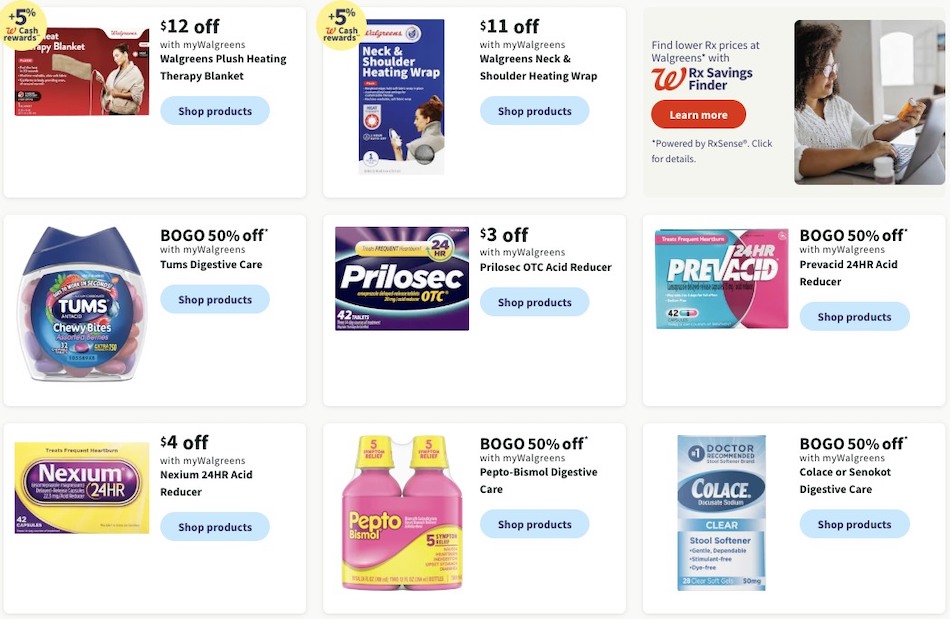Screen dimensions: 950x619
Task: Shop Pepto-Bismol Digestive Care products
Action: point(534,524)
